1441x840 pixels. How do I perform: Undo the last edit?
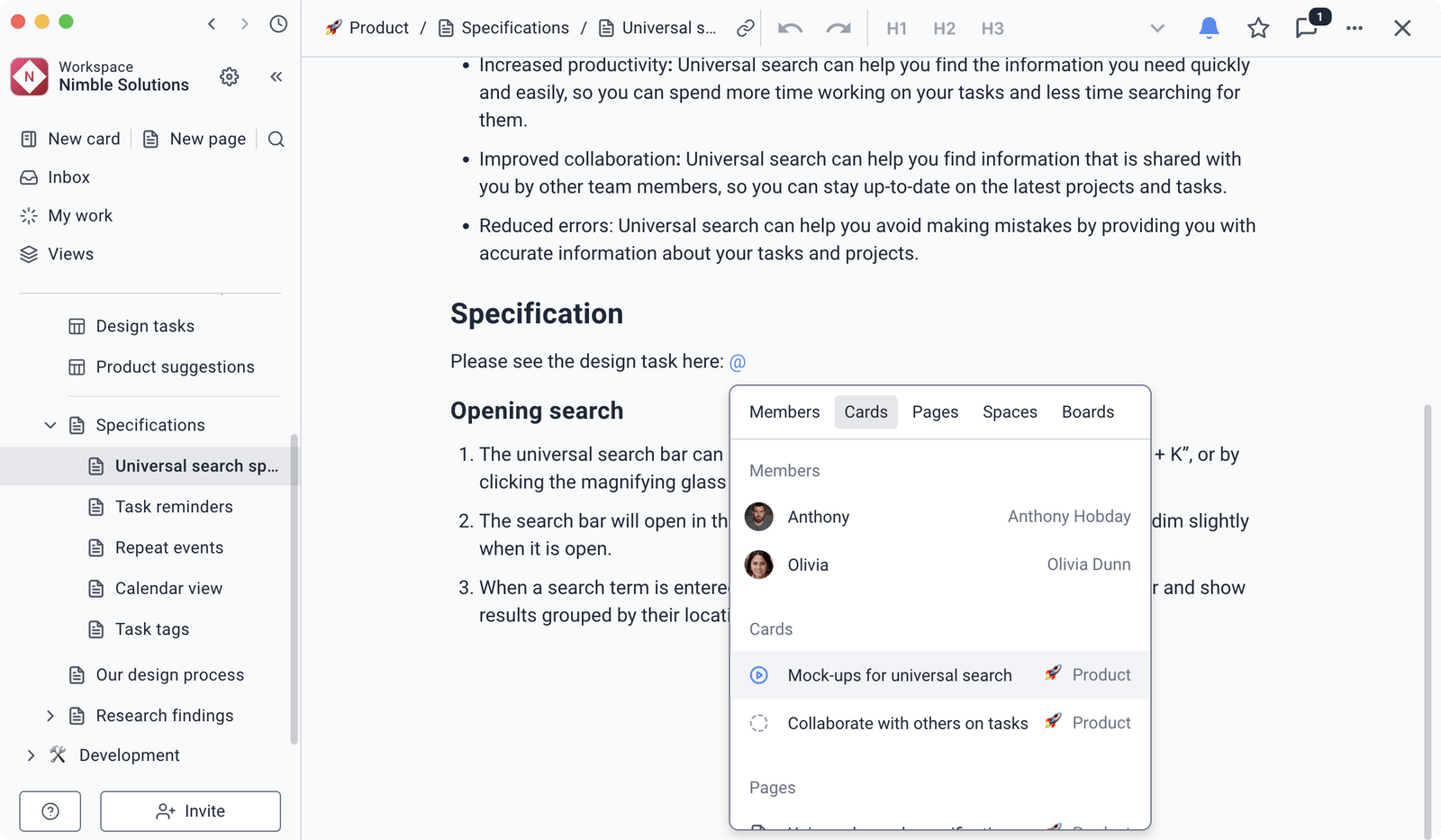(x=790, y=28)
